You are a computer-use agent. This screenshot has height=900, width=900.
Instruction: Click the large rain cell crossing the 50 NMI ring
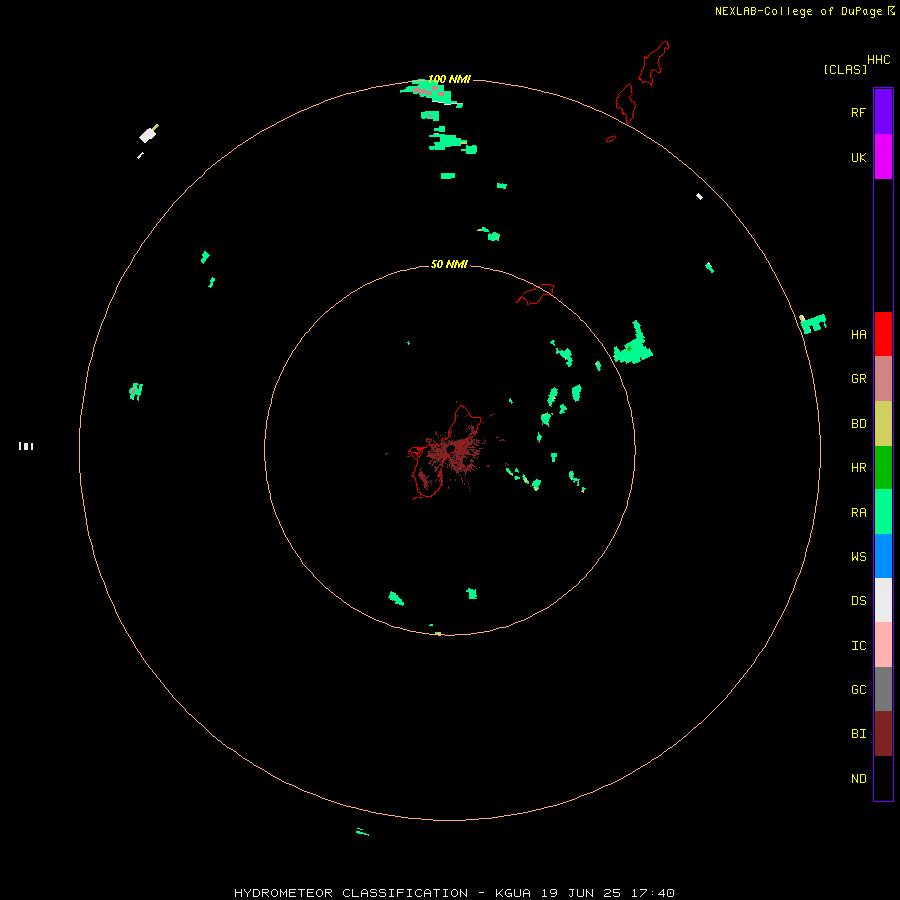pos(633,346)
